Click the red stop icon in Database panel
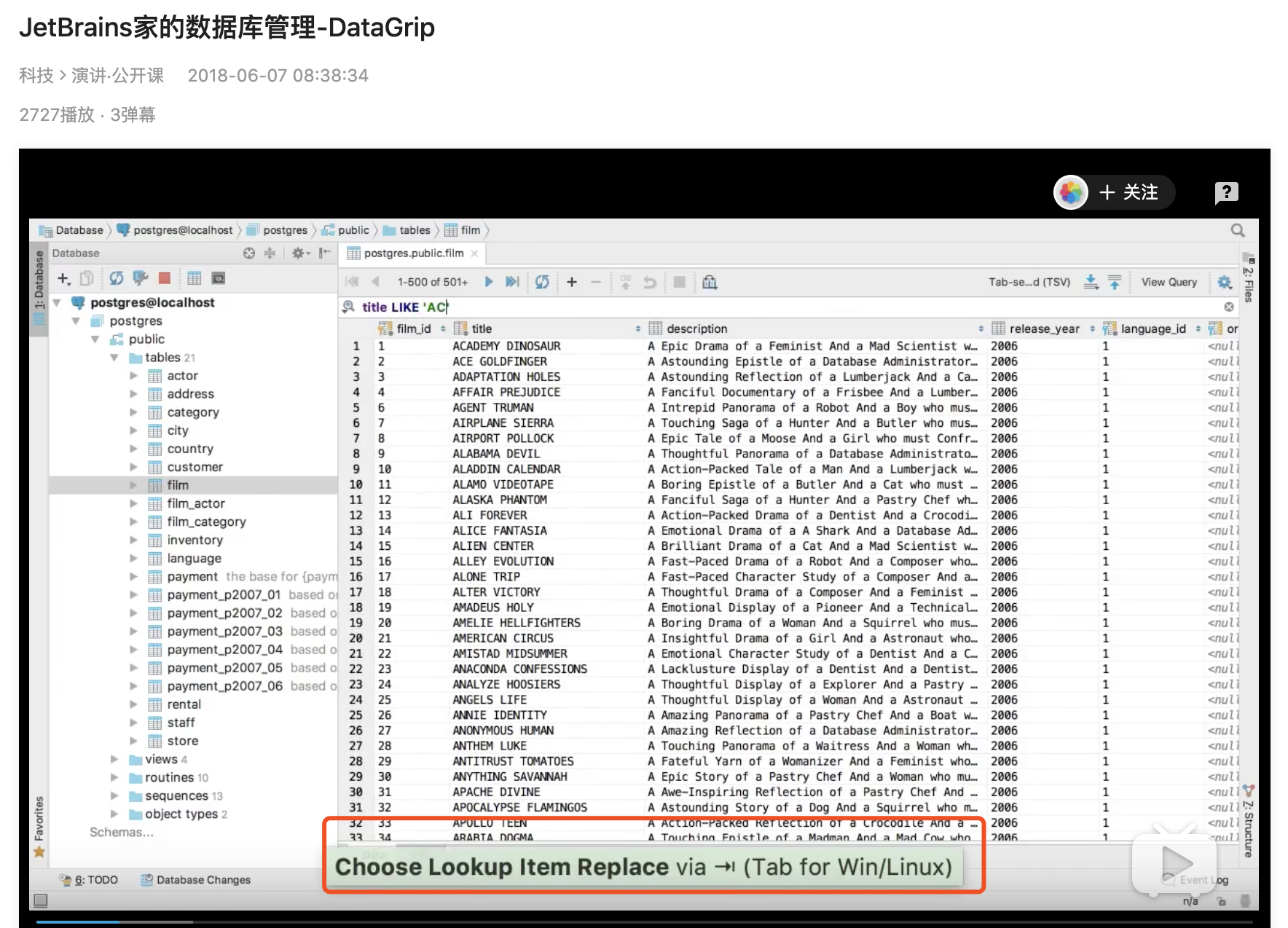The image size is (1288, 928). click(165, 278)
